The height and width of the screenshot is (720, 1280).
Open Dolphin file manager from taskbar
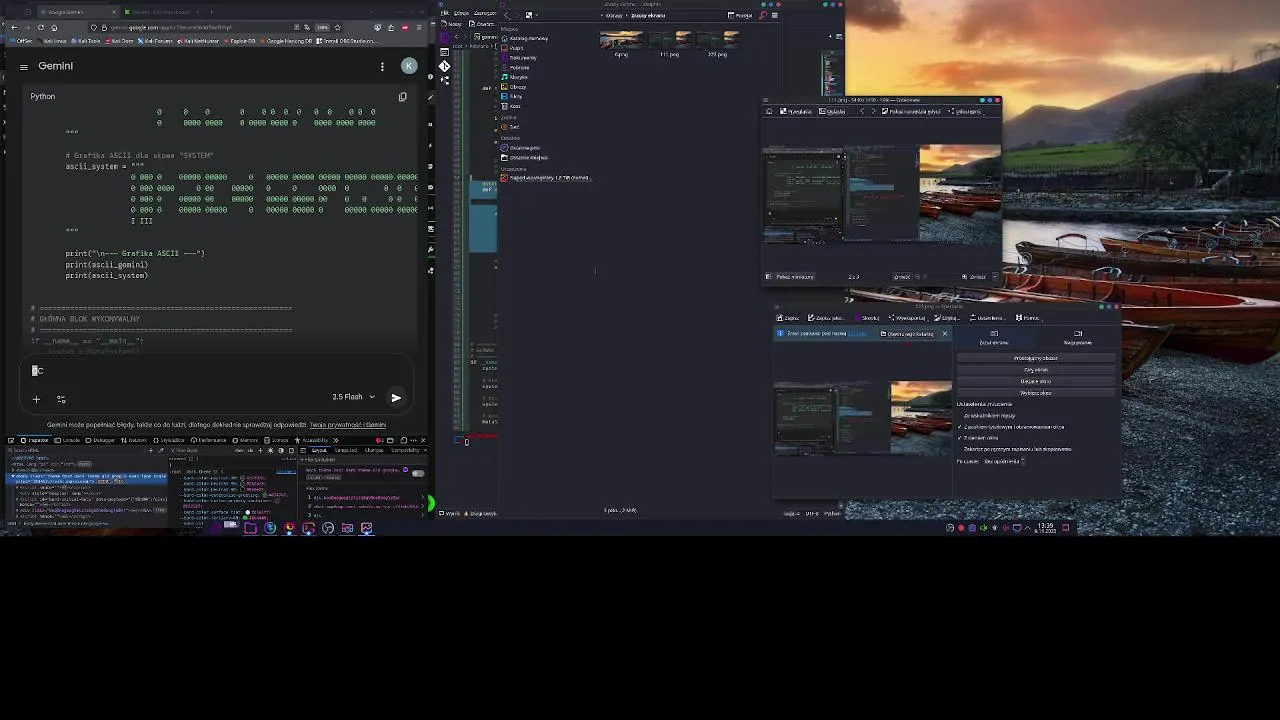point(250,528)
